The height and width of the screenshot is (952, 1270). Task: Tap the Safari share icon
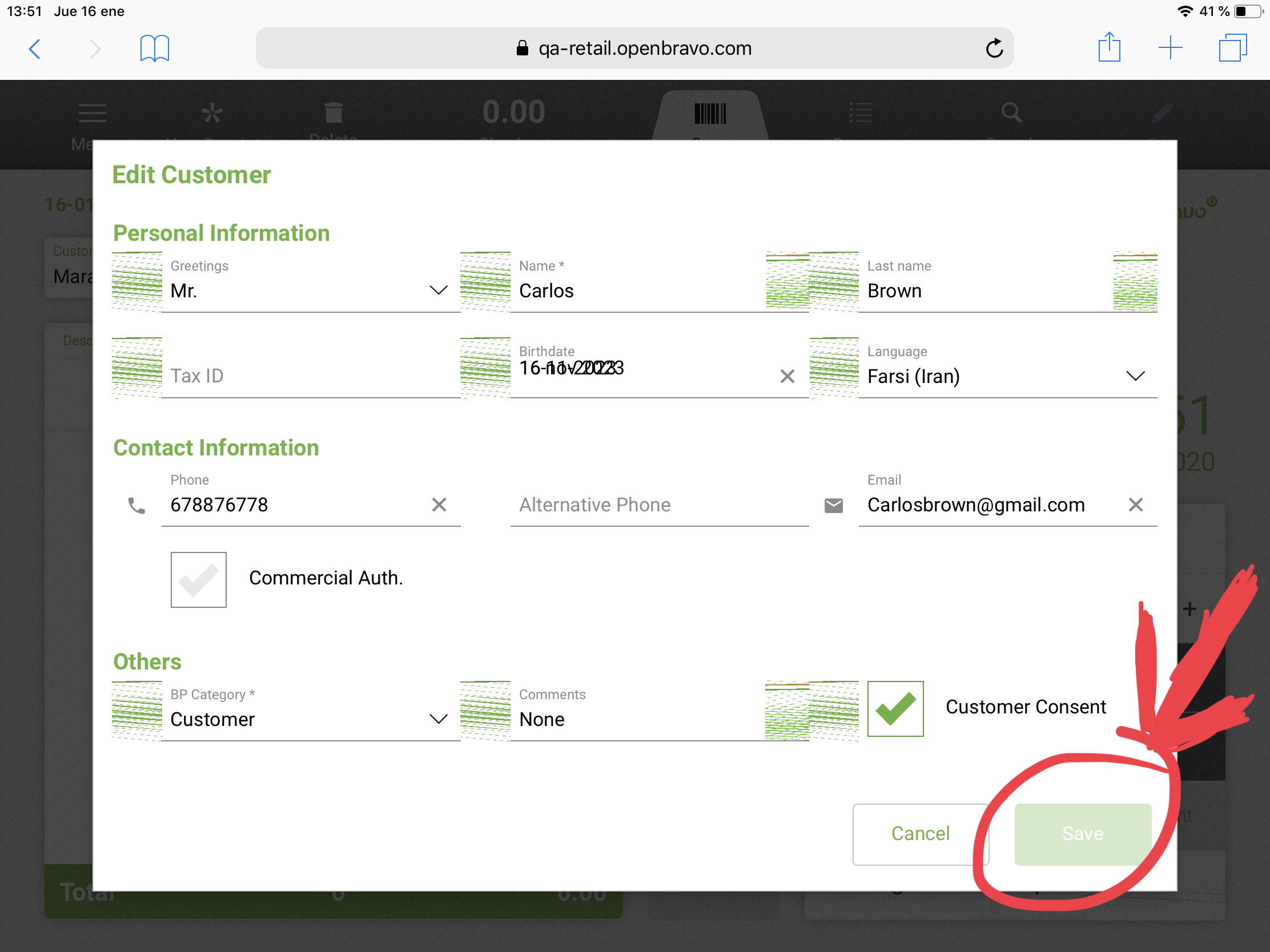click(x=1108, y=47)
